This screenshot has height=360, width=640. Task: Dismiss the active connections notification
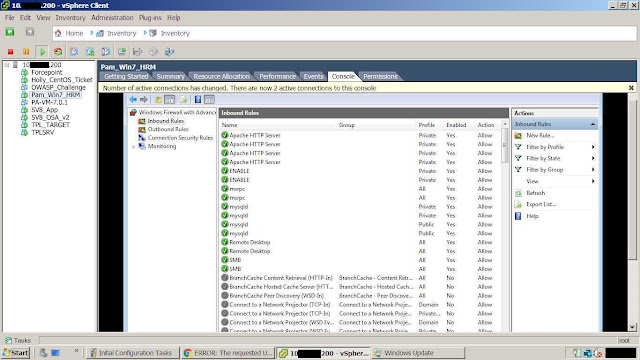(631, 88)
